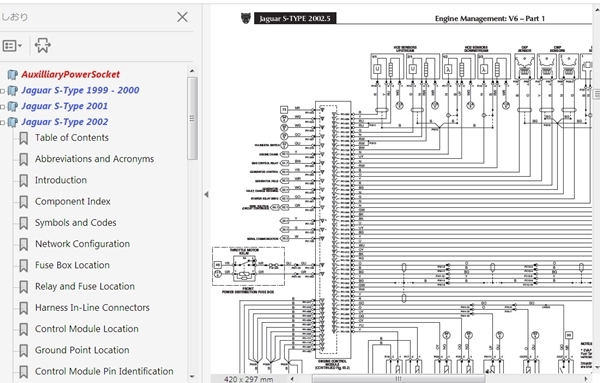This screenshot has width=600, height=383.
Task: Click the add new bookmark icon
Action: (x=42, y=46)
